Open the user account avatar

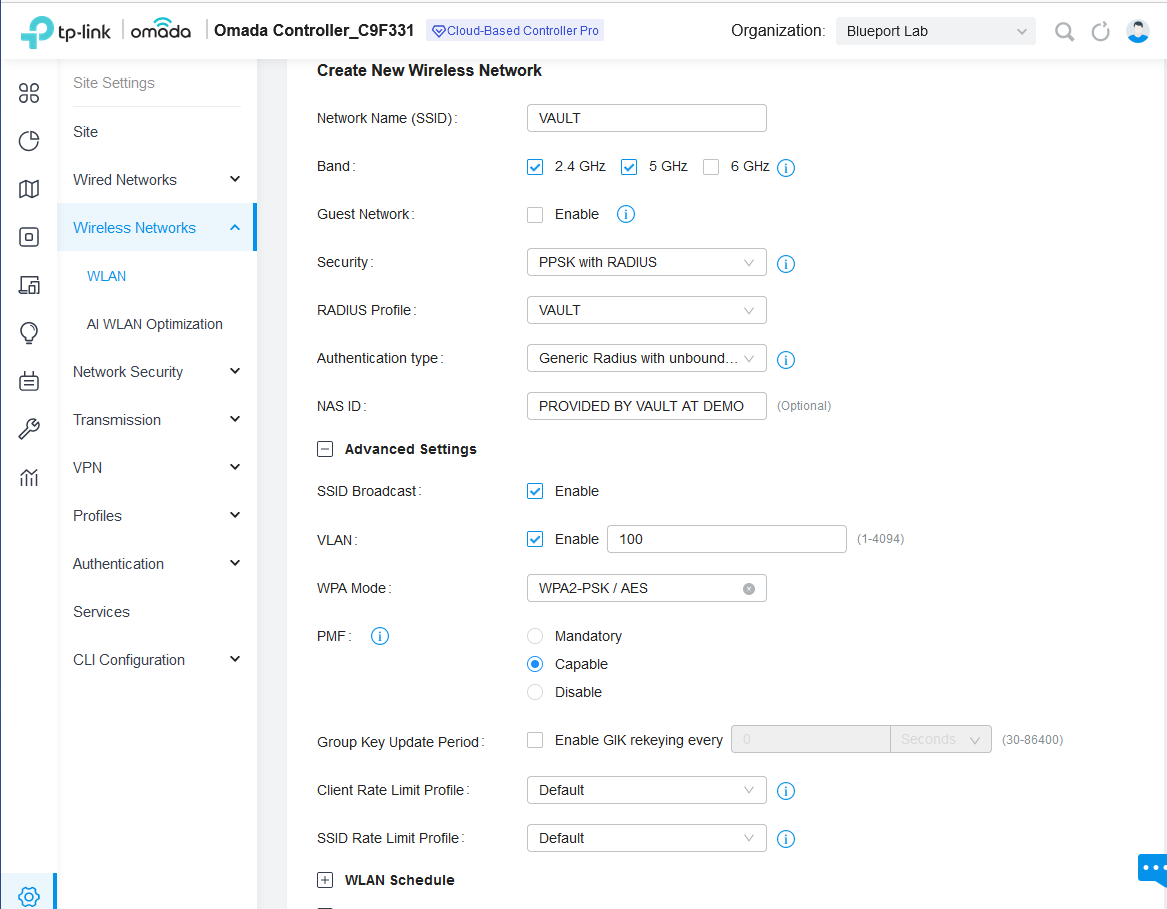pyautogui.click(x=1138, y=31)
